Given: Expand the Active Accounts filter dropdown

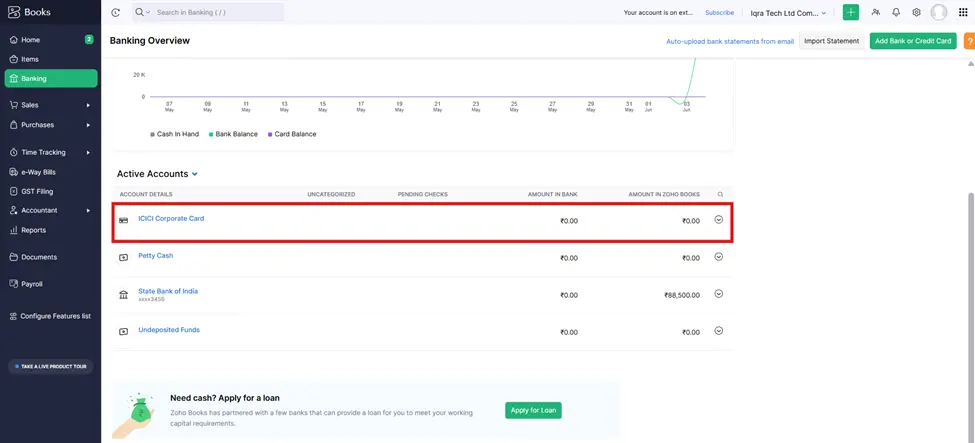Looking at the screenshot, I should coord(195,175).
